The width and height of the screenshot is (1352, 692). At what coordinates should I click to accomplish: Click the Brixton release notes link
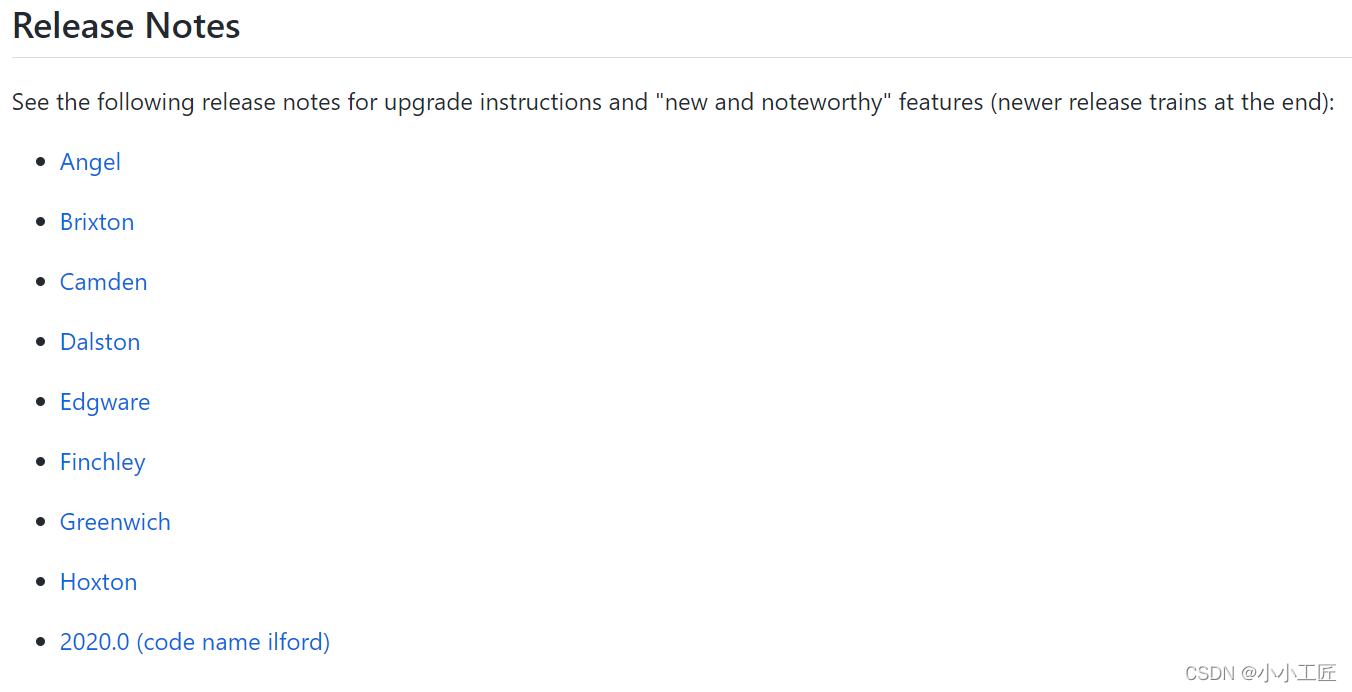(97, 222)
